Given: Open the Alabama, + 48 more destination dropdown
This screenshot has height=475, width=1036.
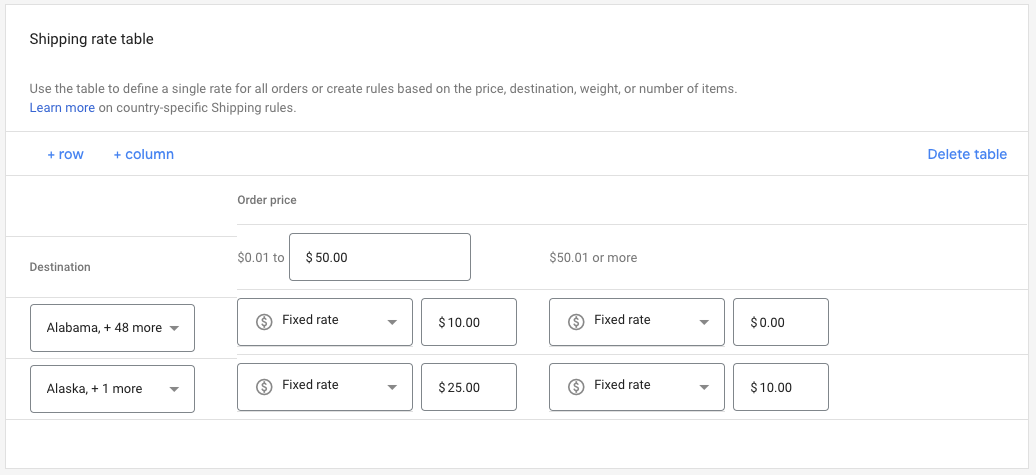Looking at the screenshot, I should click(112, 328).
